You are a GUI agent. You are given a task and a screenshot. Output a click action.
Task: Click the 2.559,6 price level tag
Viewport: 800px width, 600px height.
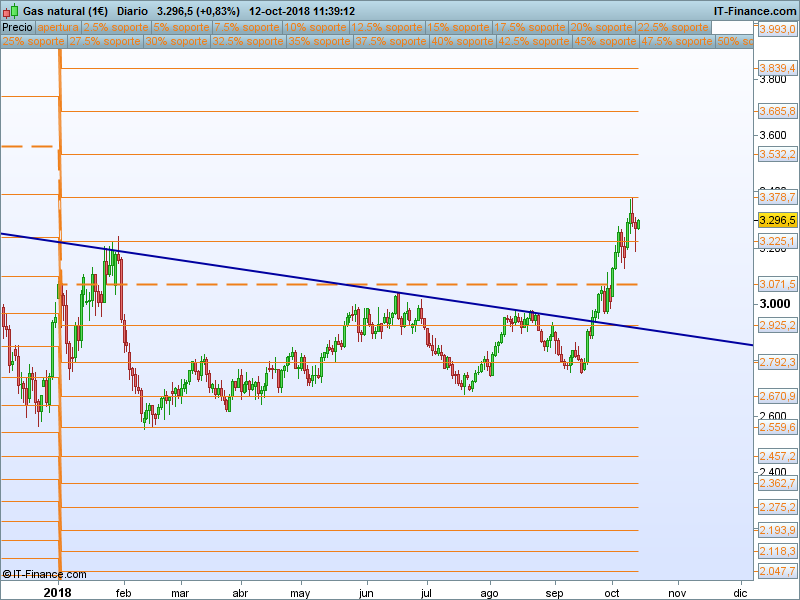(x=777, y=427)
